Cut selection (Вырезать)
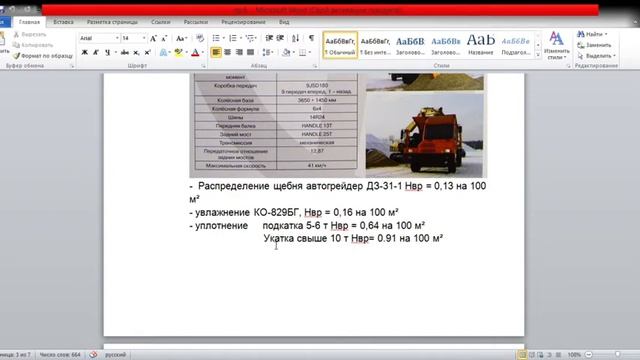Viewport: 640px width, 360px height. 30,35
